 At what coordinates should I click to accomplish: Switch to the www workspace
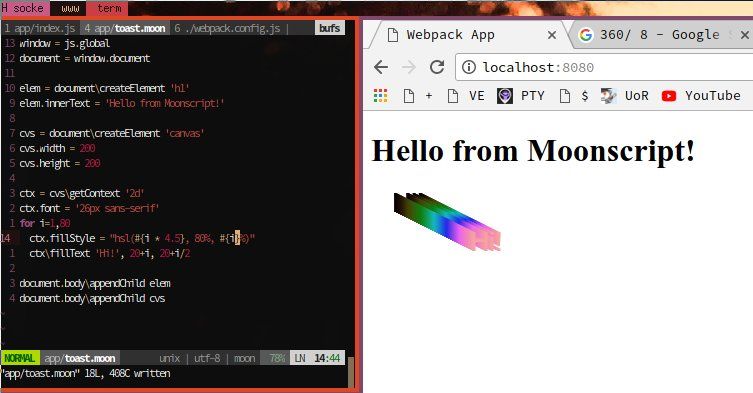70,8
